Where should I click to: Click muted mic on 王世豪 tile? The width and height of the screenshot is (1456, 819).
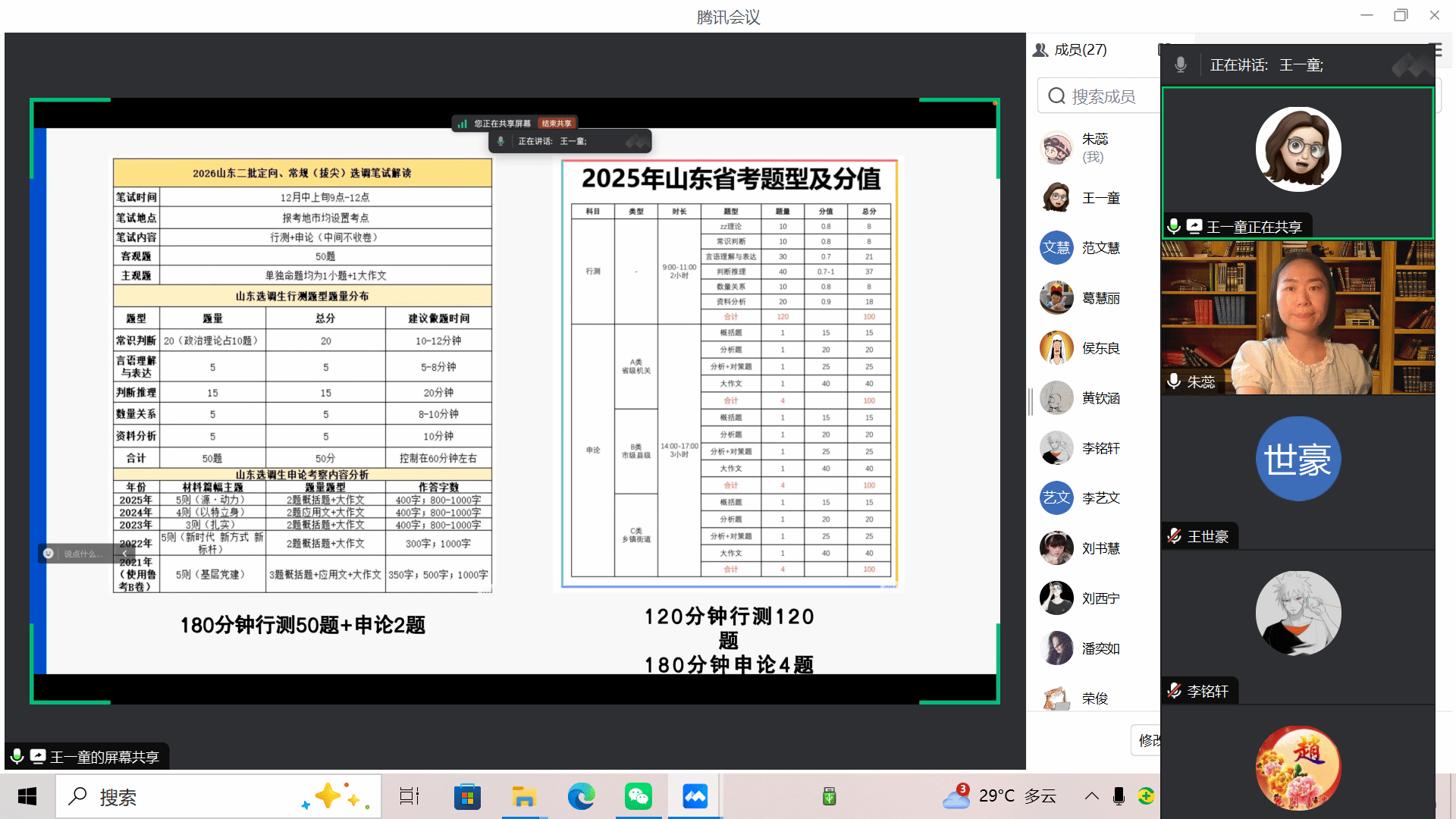pyautogui.click(x=1175, y=536)
